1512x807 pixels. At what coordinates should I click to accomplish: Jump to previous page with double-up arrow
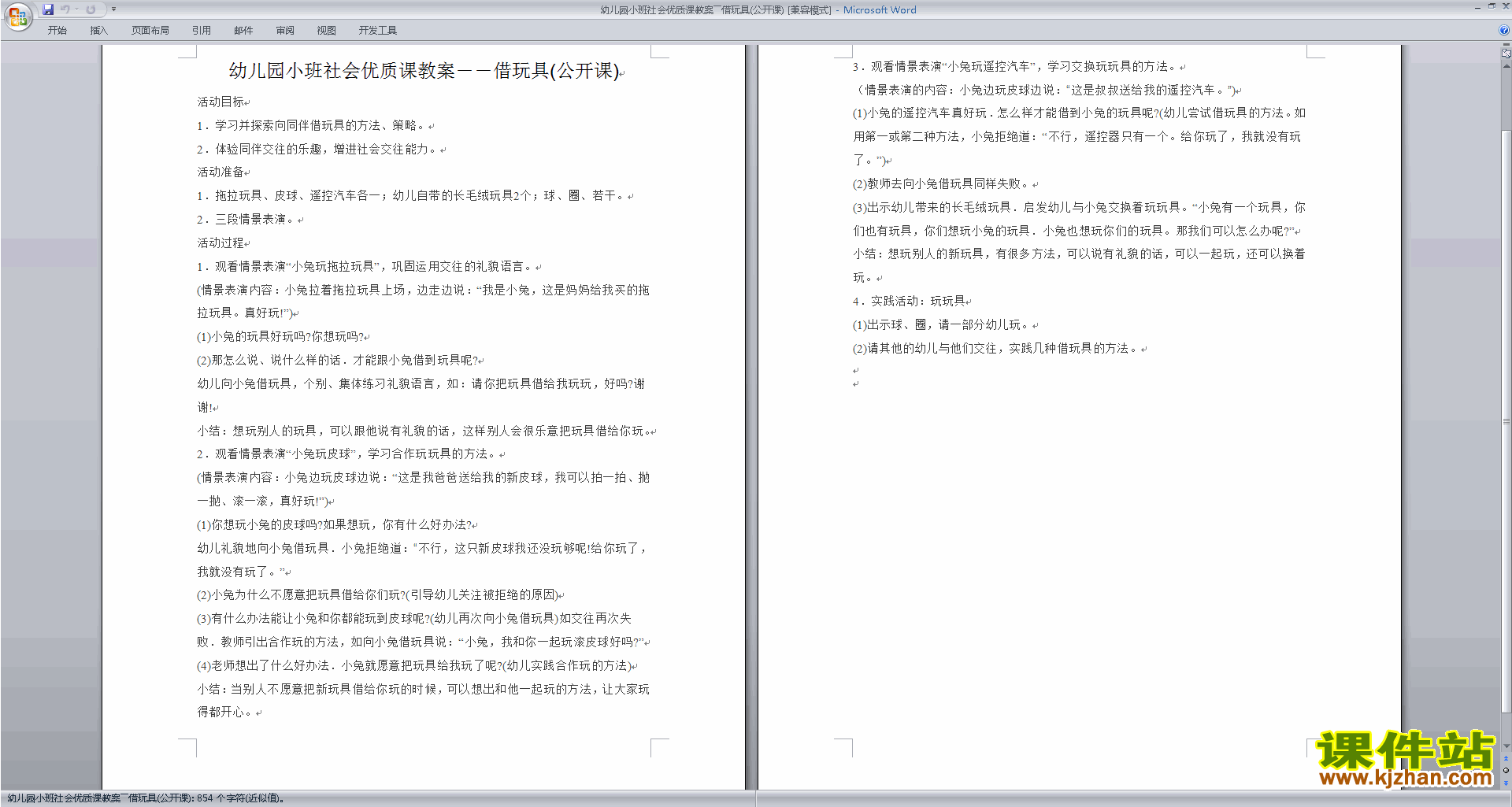tap(1506, 758)
